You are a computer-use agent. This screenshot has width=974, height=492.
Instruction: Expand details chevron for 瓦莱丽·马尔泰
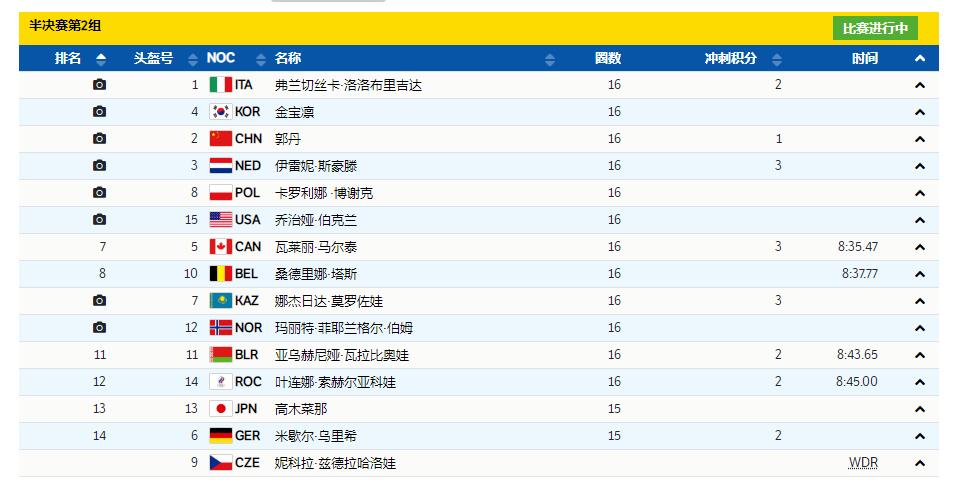920,247
